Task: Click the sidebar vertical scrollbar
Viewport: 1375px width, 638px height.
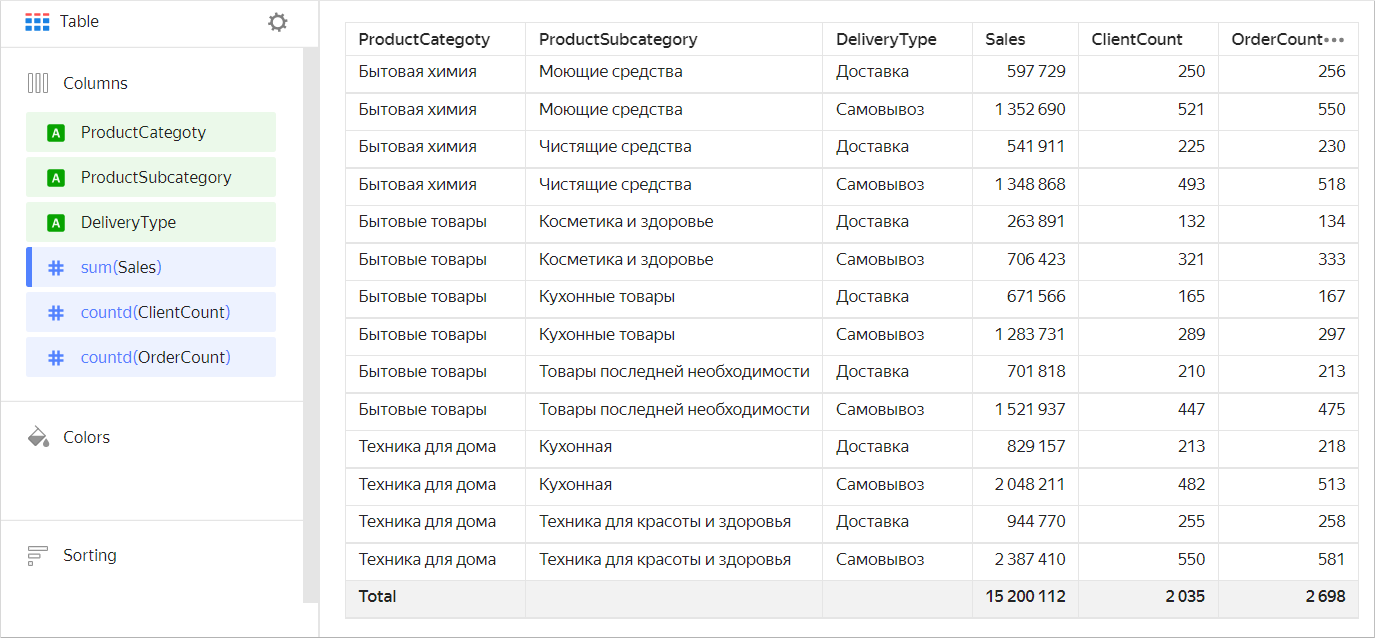Action: click(x=310, y=320)
